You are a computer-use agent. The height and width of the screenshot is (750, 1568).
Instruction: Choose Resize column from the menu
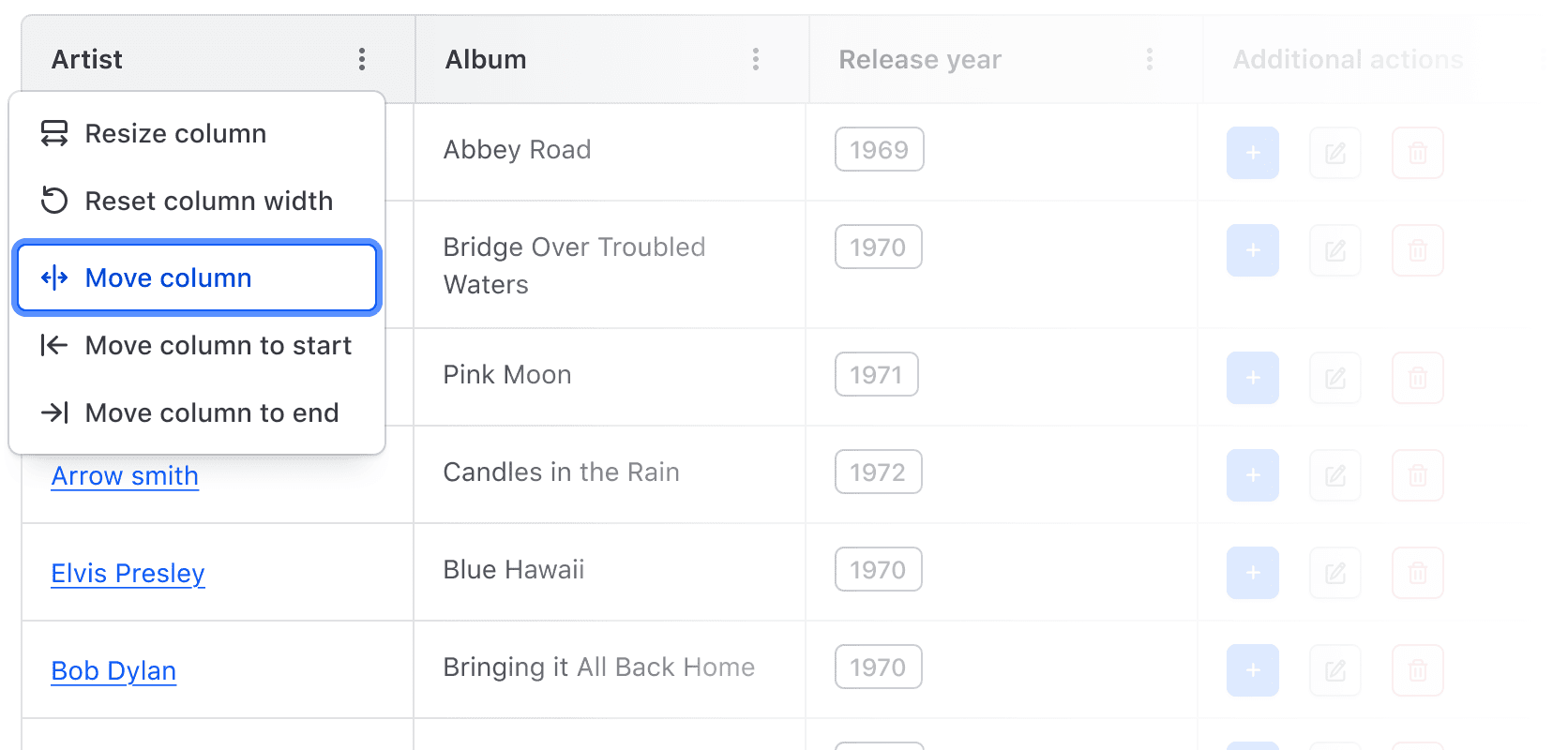point(175,134)
